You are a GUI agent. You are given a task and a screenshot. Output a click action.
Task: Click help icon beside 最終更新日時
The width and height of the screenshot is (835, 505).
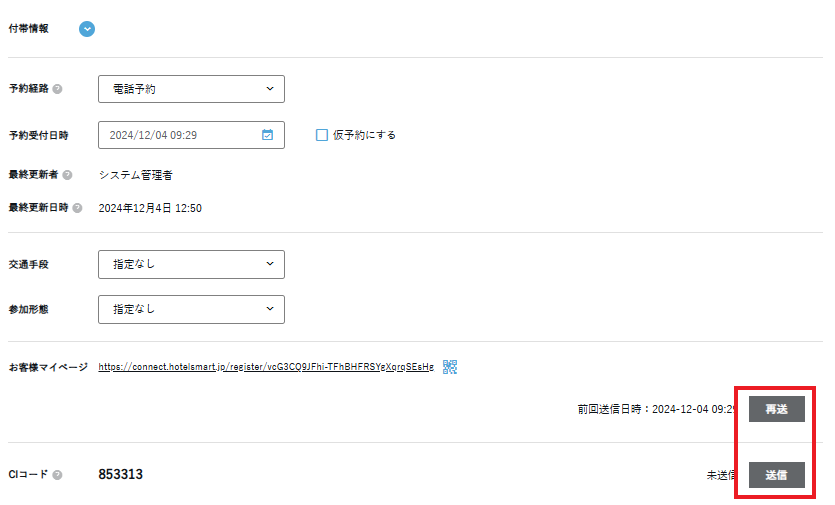point(77,209)
